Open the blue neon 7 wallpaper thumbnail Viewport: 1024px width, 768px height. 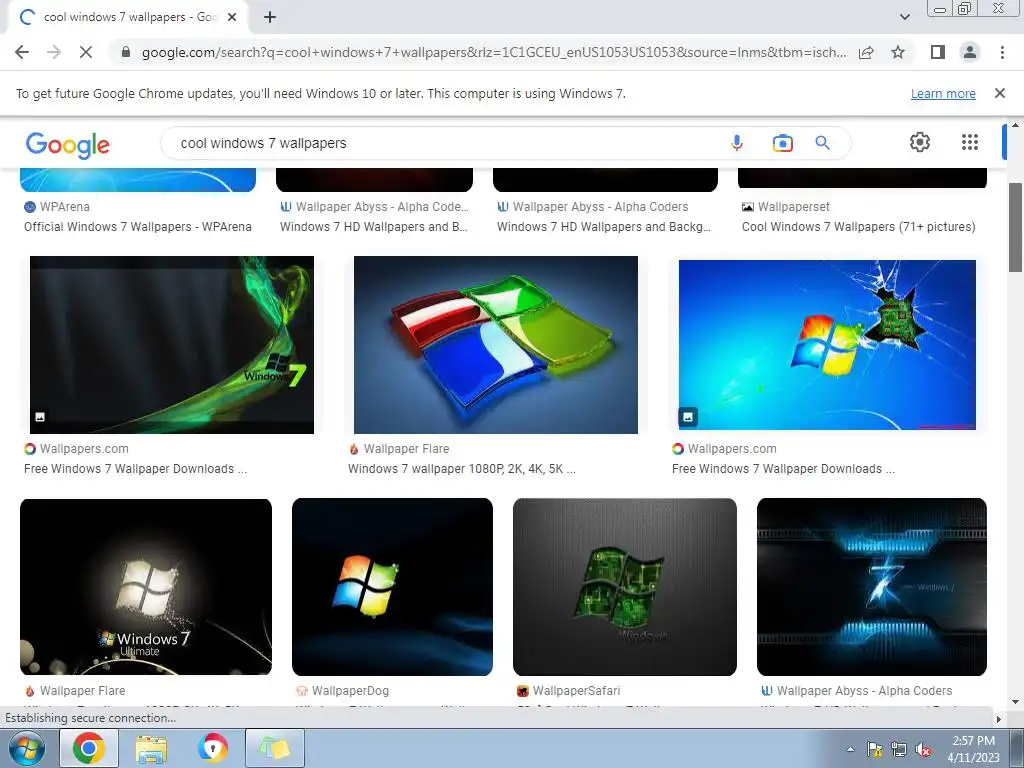coord(872,586)
